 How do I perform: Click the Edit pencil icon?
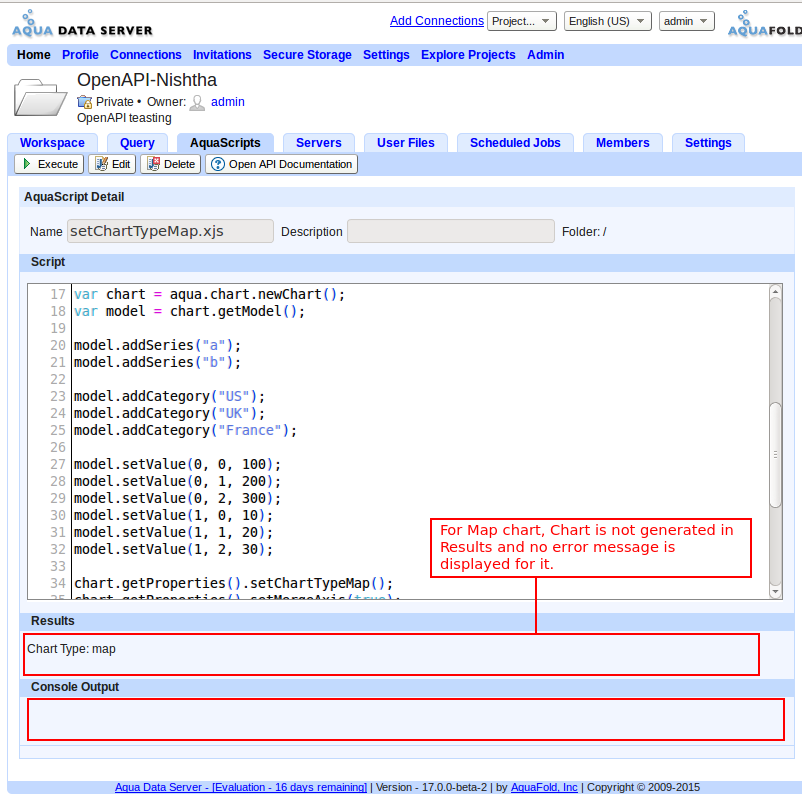tap(102, 164)
